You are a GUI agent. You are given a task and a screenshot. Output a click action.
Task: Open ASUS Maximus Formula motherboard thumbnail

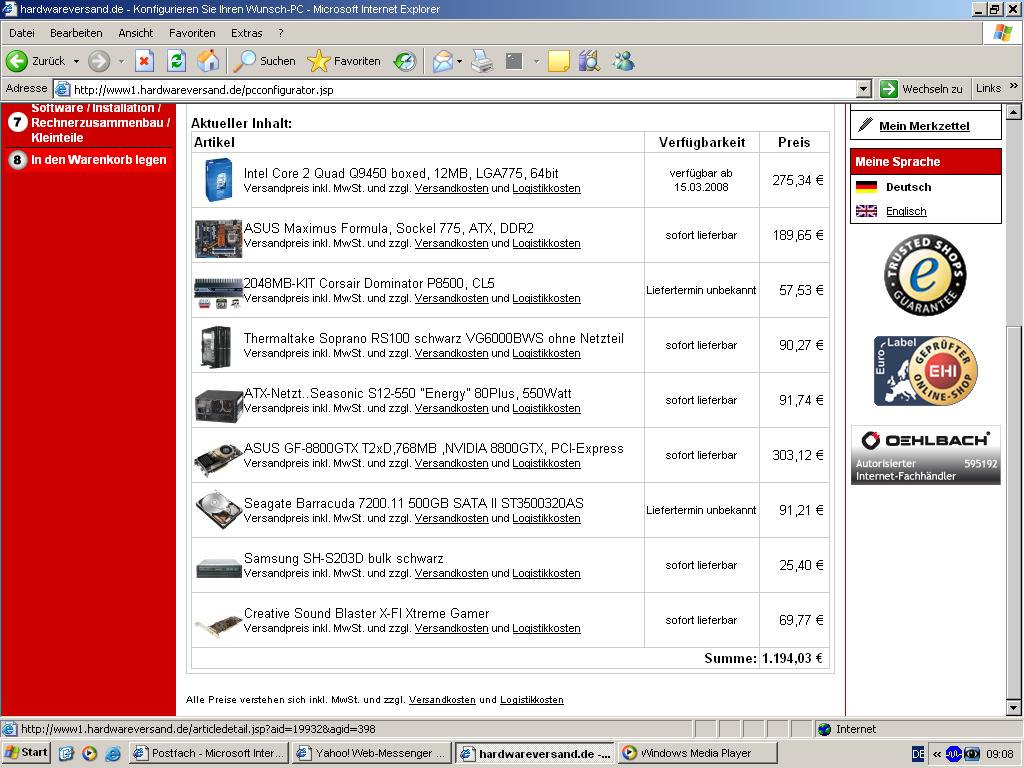[x=218, y=238]
